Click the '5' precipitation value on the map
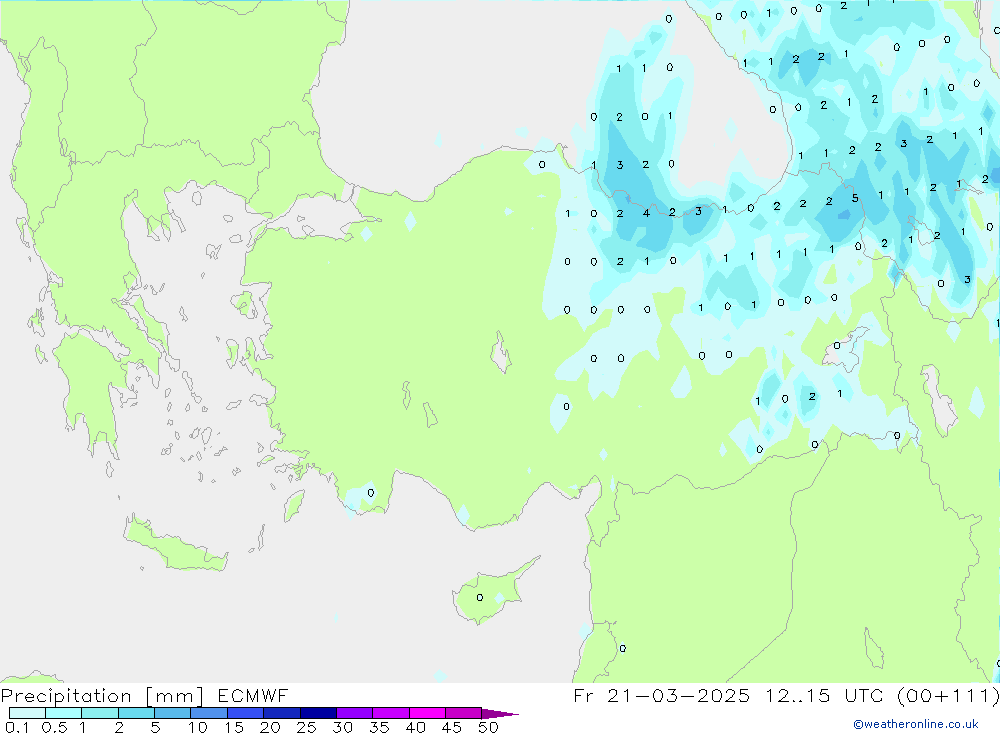This screenshot has height=733, width=1000. coord(855,198)
